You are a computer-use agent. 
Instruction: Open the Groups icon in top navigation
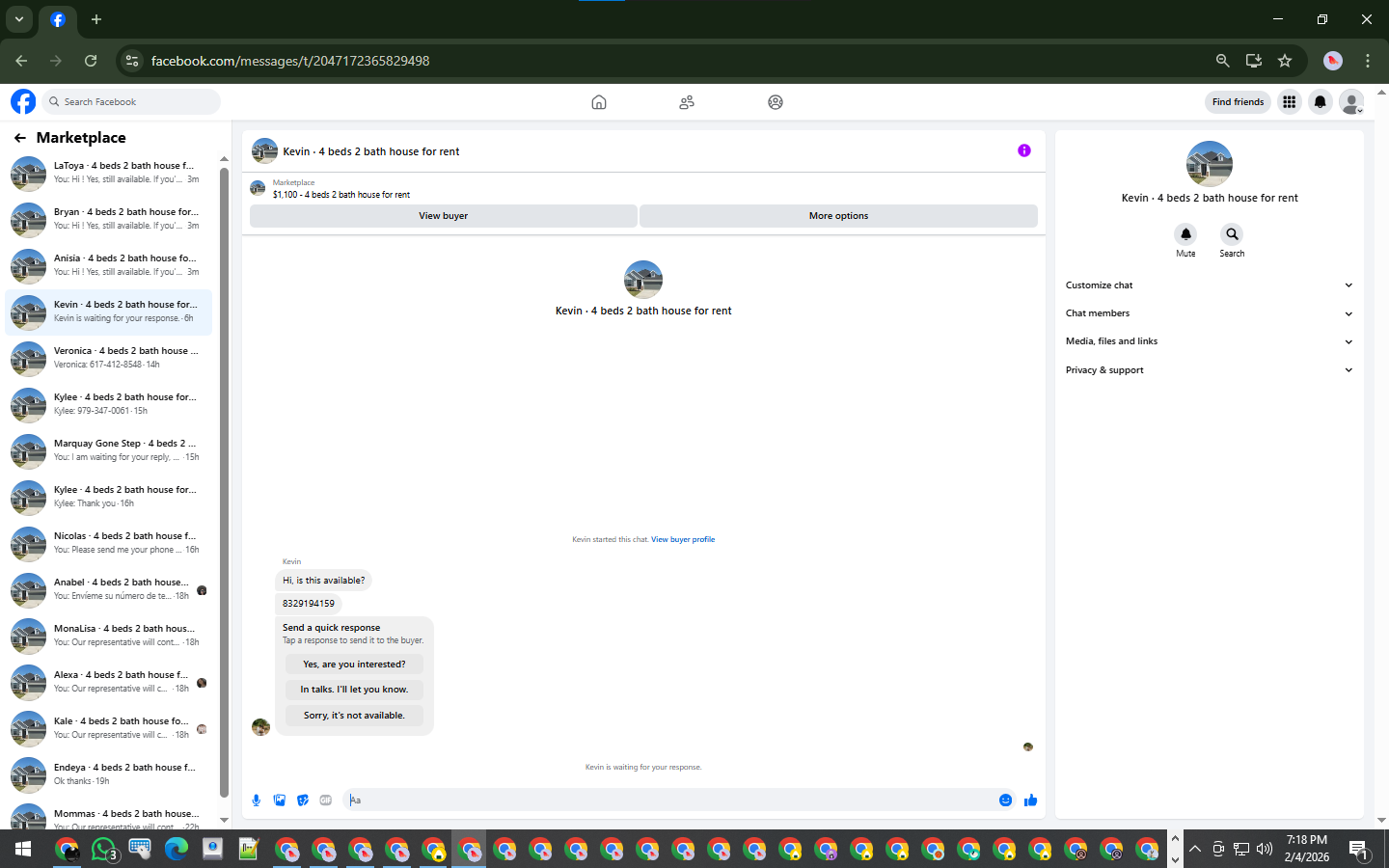776,102
